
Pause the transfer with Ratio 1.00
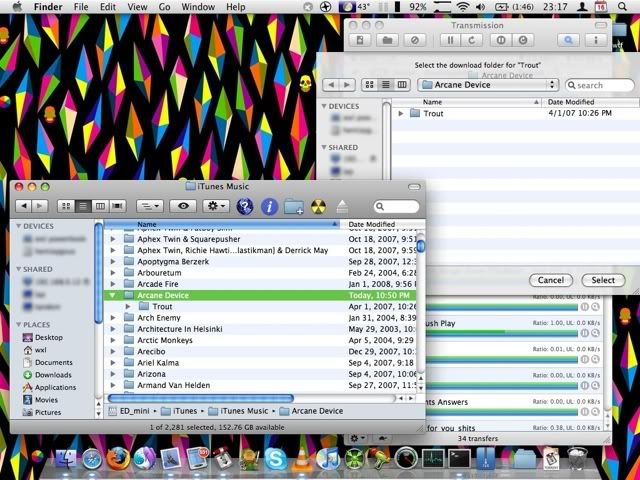click(x=584, y=333)
